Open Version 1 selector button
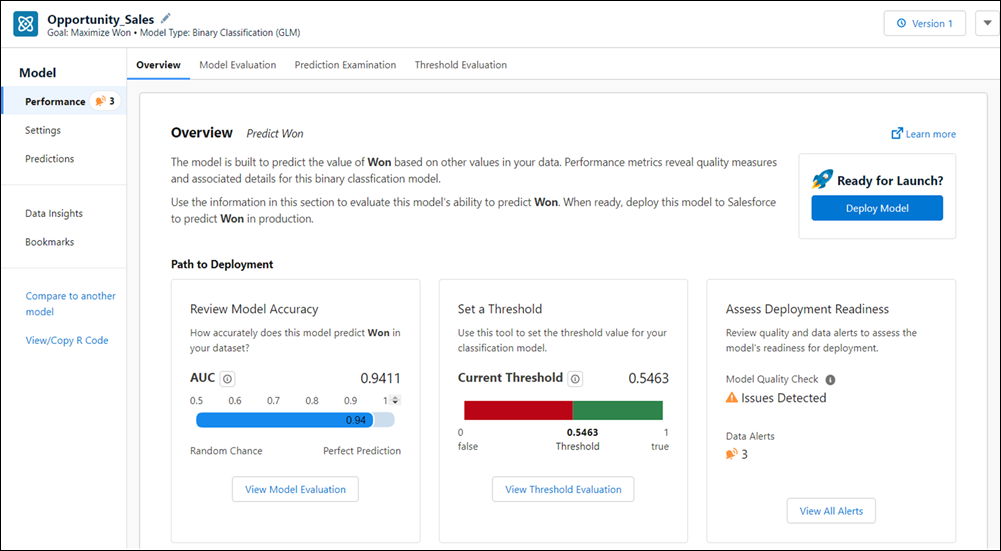 924,24
